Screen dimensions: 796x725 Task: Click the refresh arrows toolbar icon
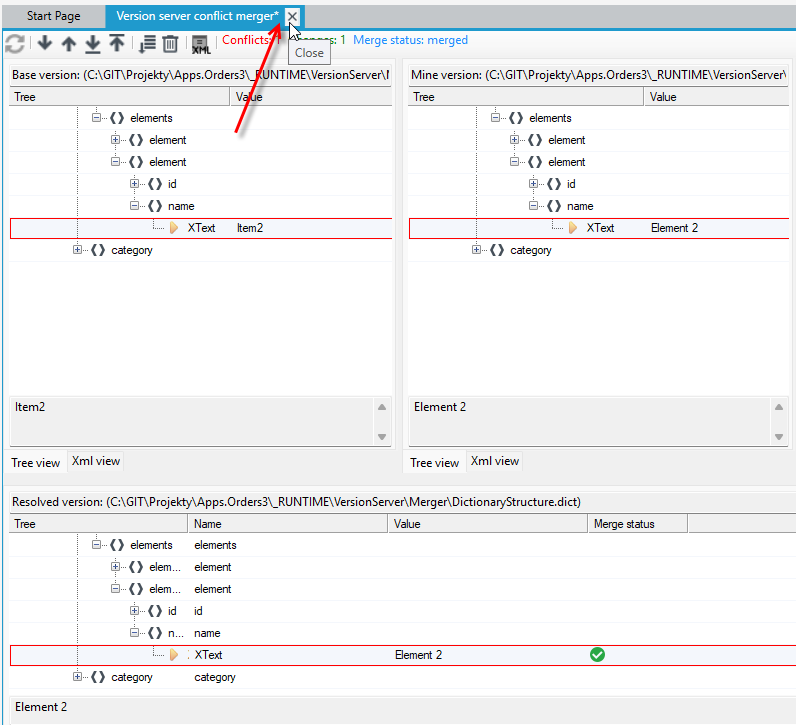[x=15, y=43]
